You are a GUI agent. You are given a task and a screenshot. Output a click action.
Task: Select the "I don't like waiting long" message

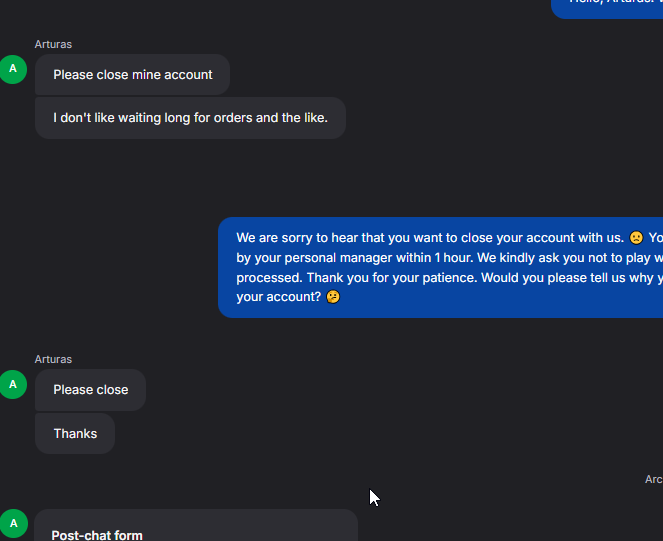point(190,118)
